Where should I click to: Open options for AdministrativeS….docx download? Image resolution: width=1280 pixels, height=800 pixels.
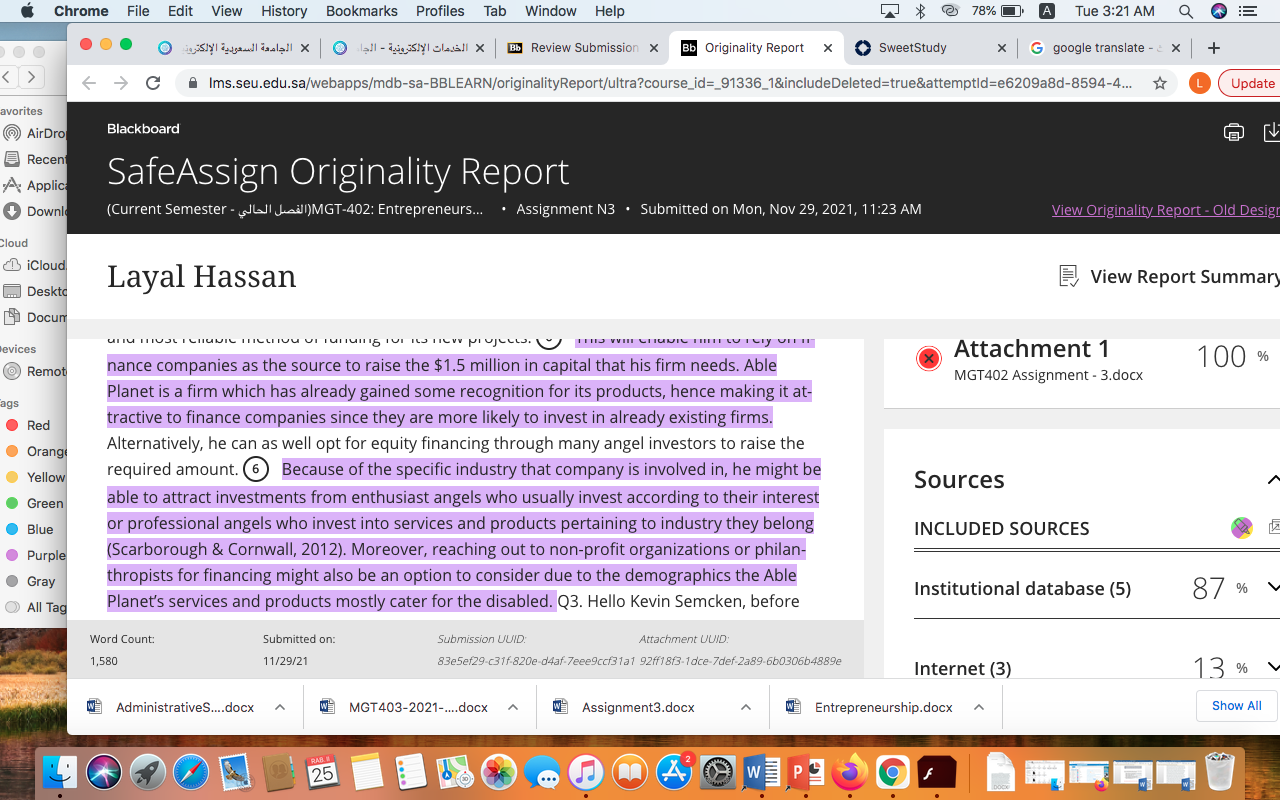(x=280, y=707)
